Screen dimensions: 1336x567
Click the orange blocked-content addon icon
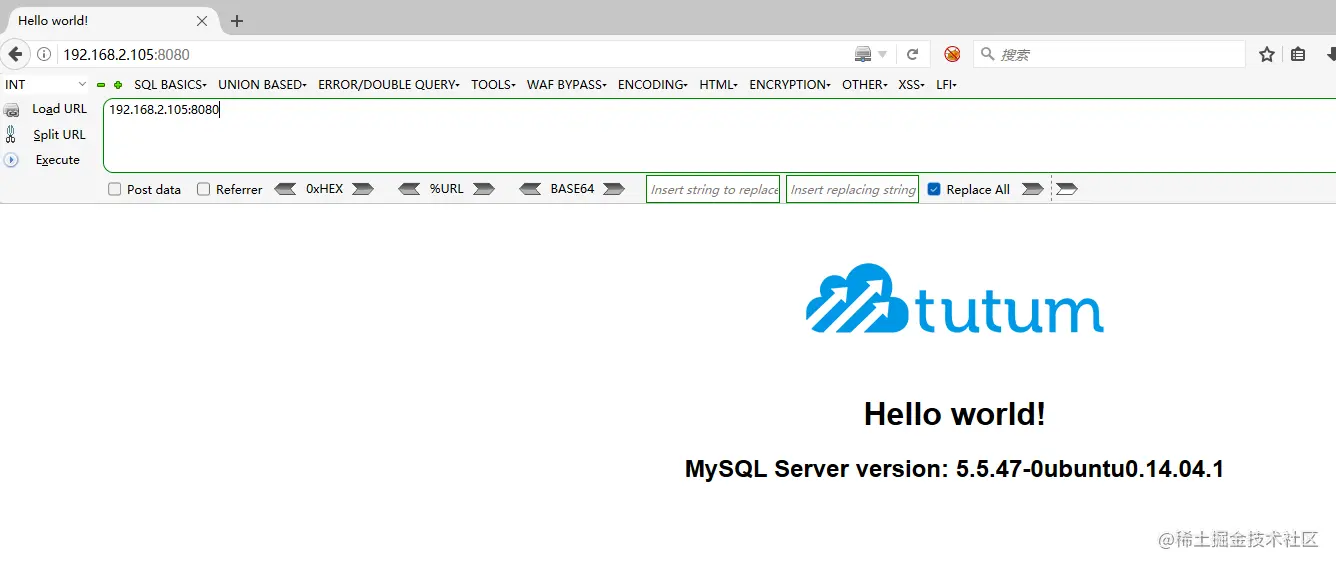[952, 54]
